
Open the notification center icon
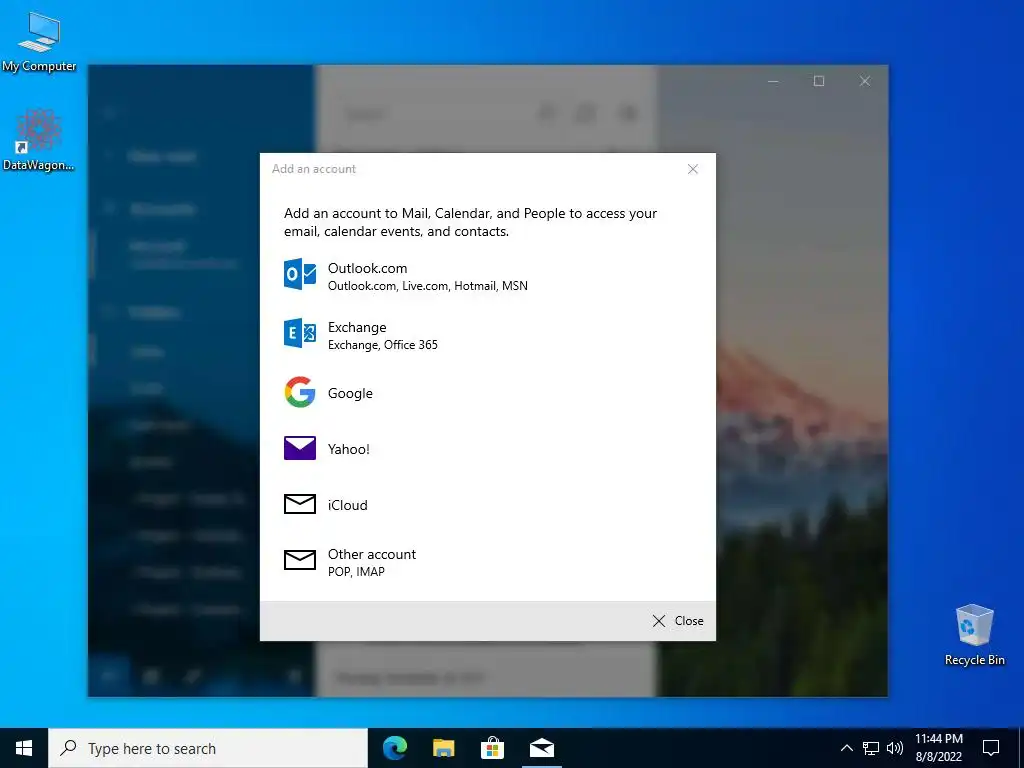[x=991, y=748]
